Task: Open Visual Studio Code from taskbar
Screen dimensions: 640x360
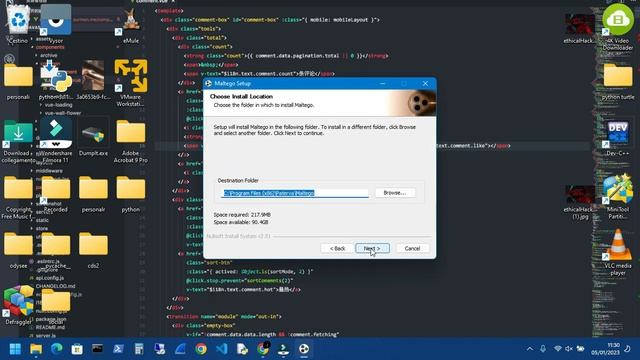Action: coord(222,349)
